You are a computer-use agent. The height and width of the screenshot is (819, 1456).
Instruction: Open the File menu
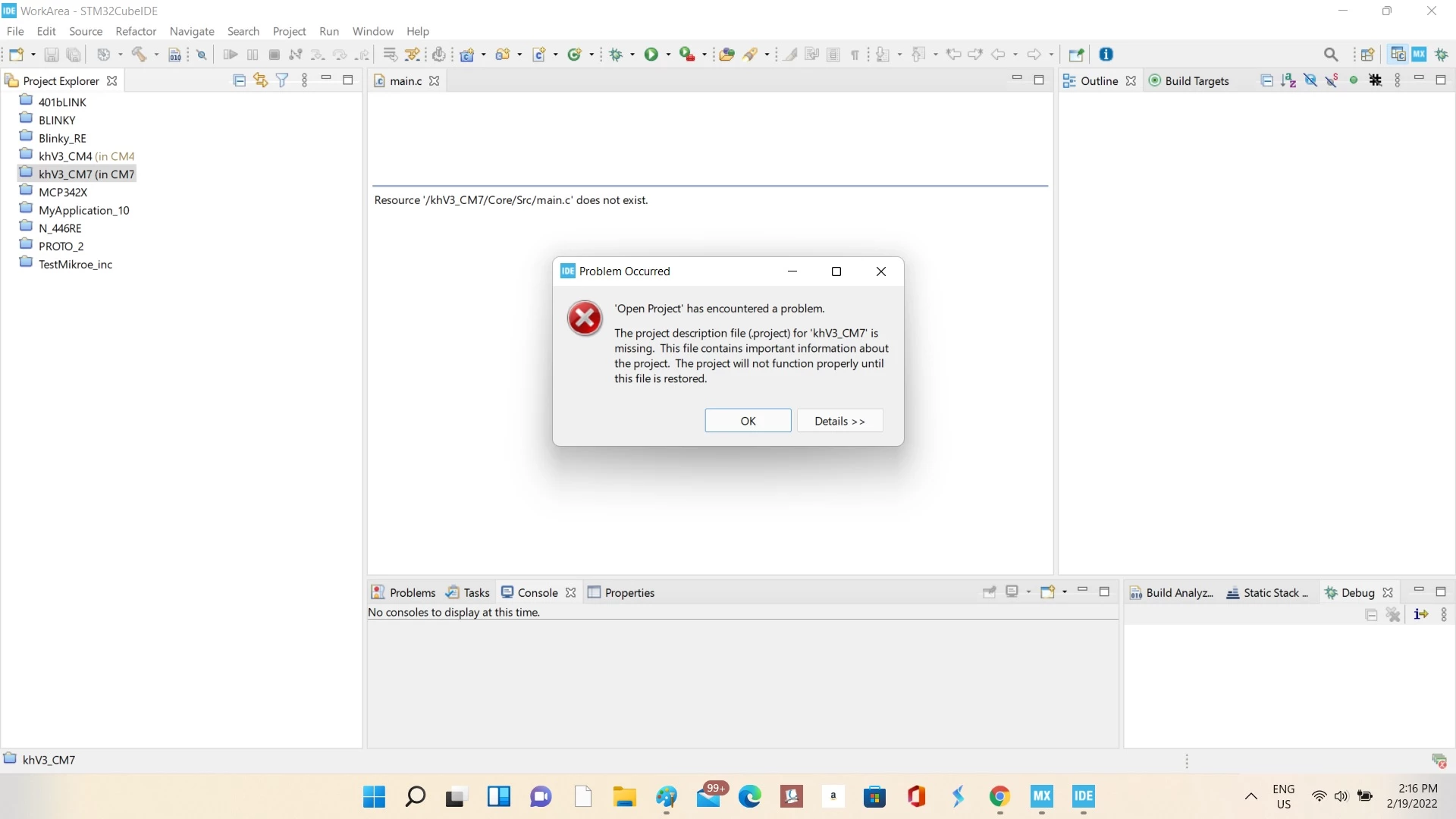[x=15, y=31]
